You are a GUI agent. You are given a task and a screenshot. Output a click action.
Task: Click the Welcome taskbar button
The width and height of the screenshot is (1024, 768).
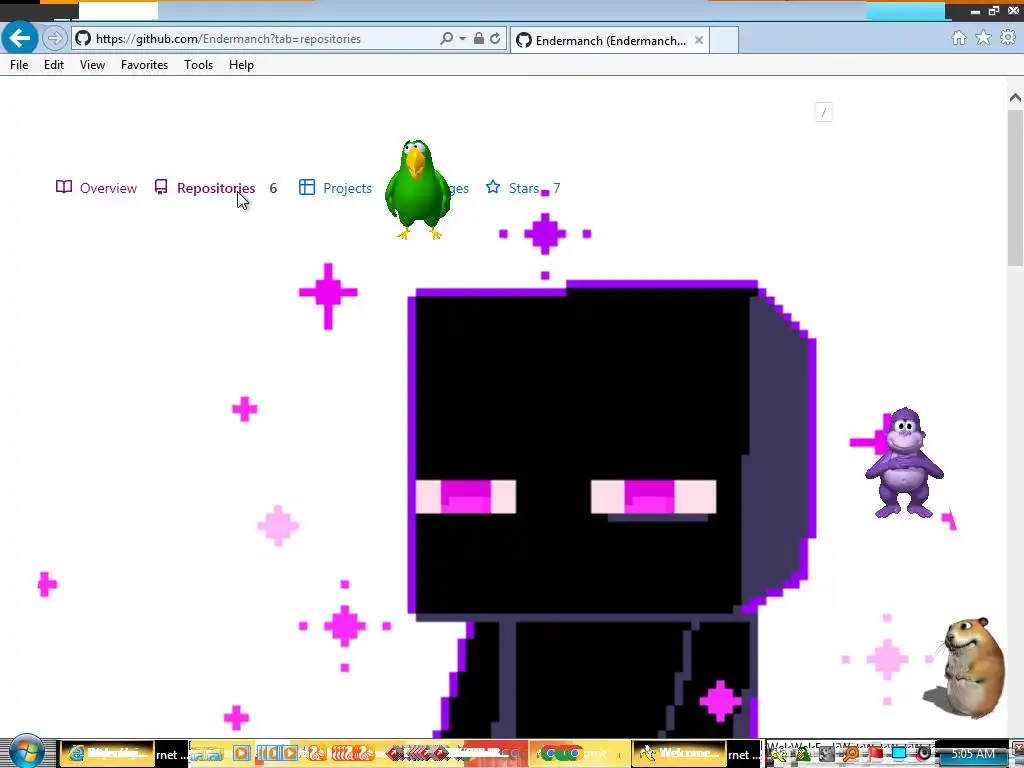(679, 754)
